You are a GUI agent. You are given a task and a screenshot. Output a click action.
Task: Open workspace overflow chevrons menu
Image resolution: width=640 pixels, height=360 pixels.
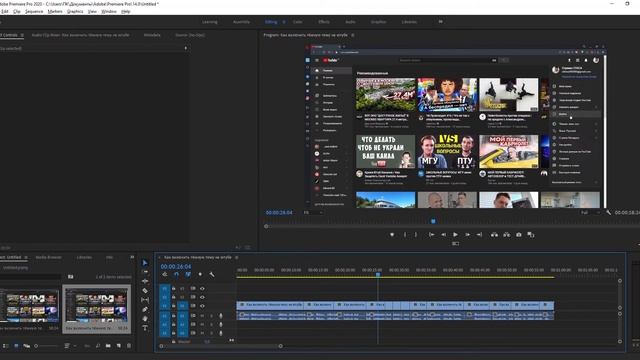click(440, 22)
